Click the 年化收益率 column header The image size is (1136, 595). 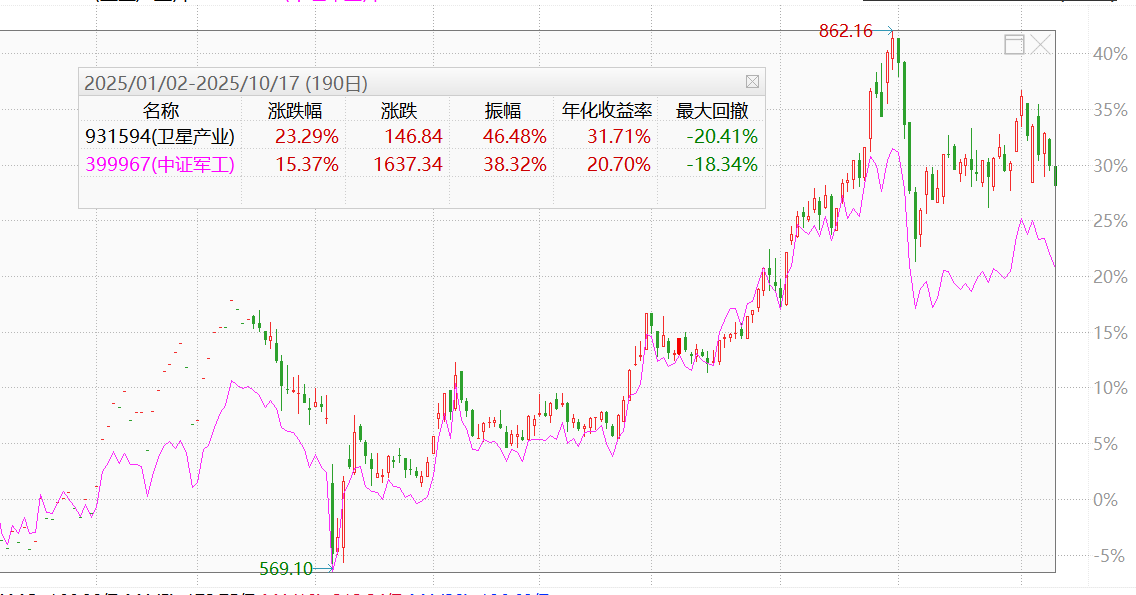pyautogui.click(x=606, y=110)
